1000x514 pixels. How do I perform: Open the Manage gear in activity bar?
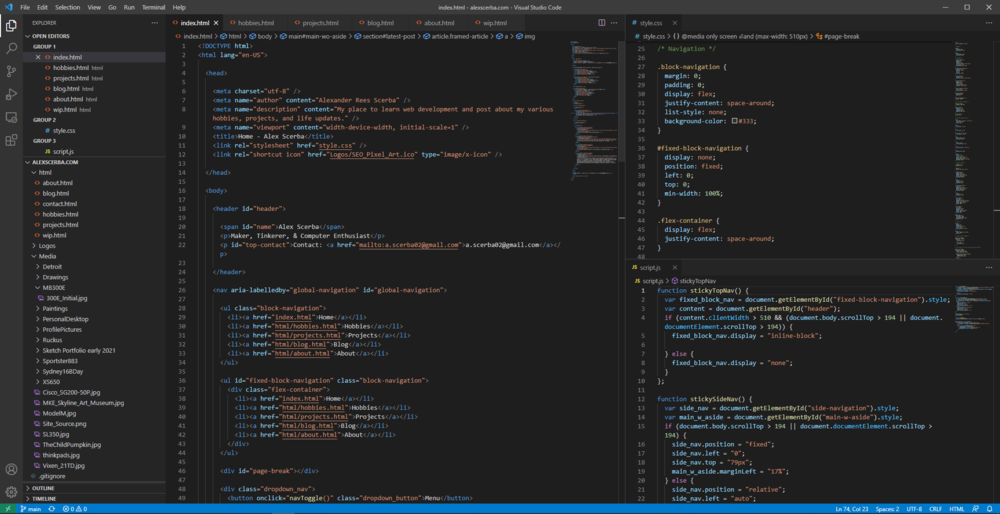point(11,492)
